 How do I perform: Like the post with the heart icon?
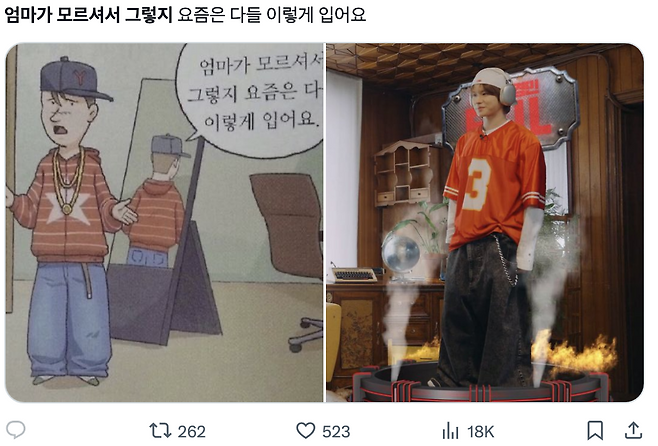coord(306,431)
